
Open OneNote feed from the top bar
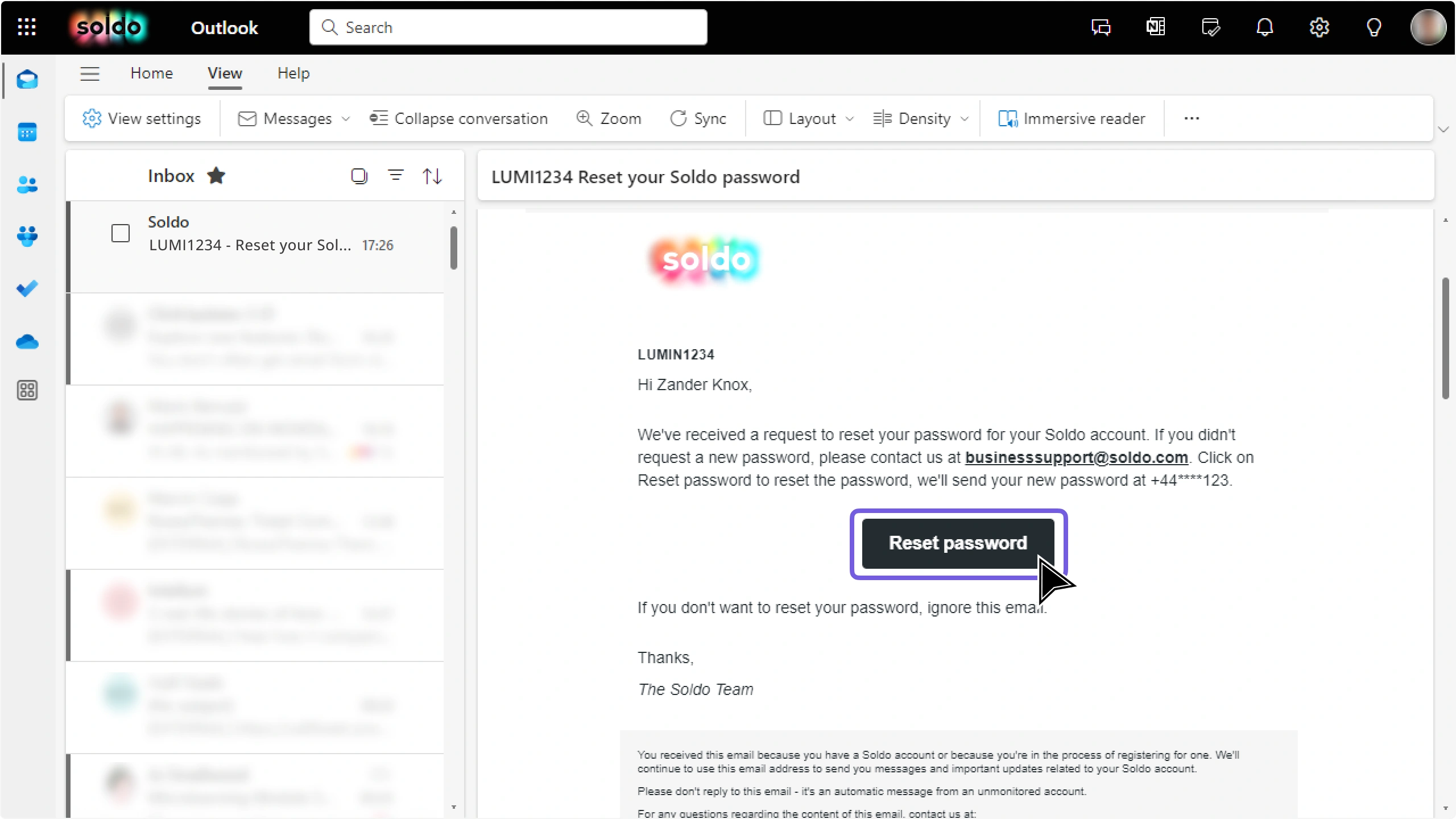click(1155, 27)
